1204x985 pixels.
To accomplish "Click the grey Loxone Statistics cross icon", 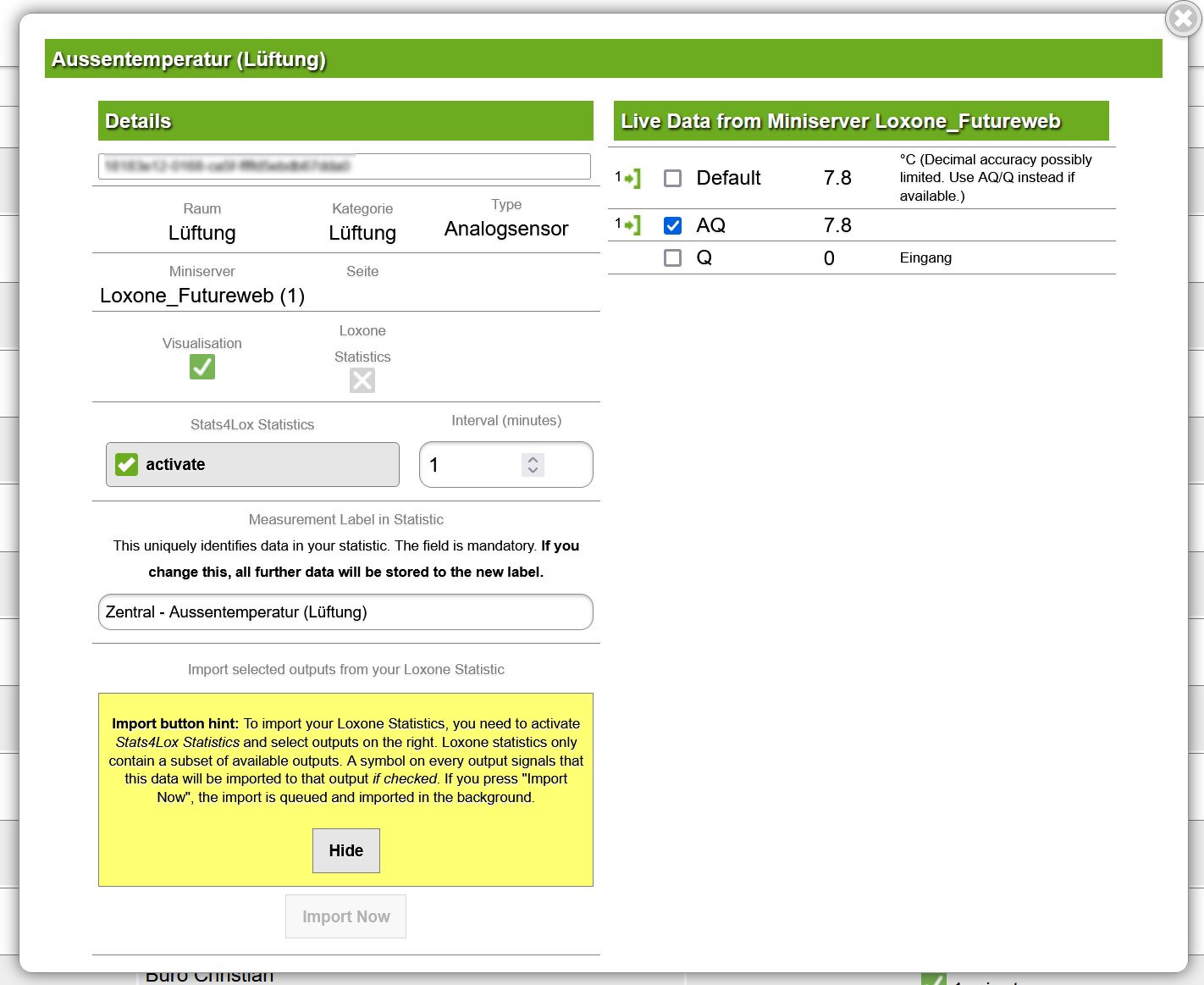I will point(362,380).
